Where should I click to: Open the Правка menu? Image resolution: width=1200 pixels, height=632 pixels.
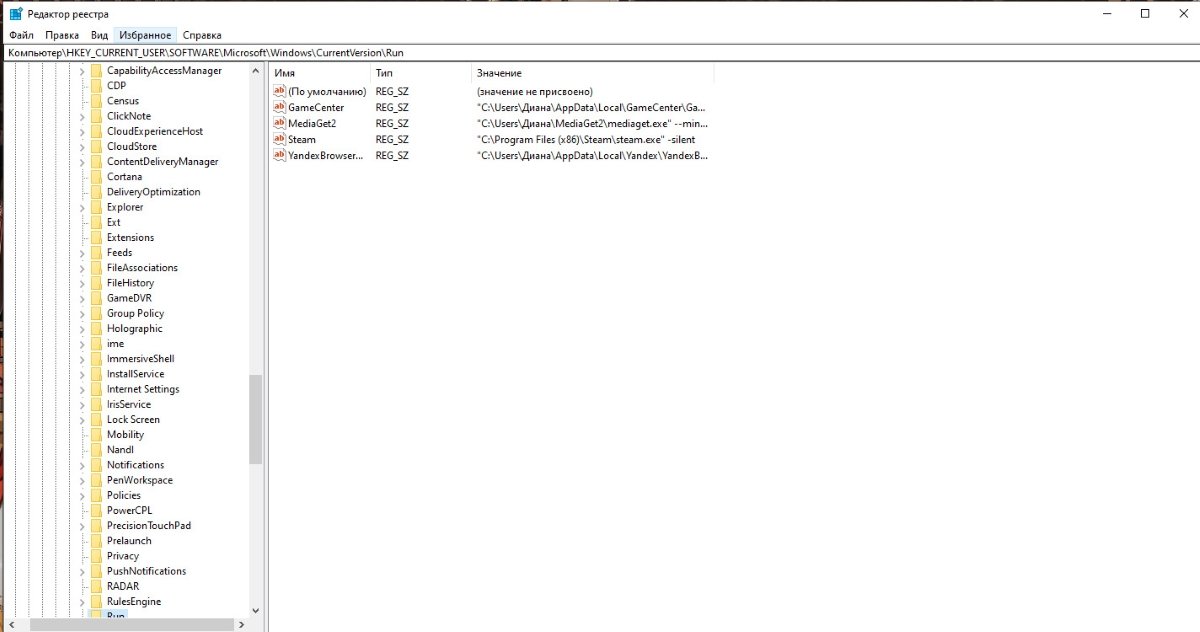62,35
